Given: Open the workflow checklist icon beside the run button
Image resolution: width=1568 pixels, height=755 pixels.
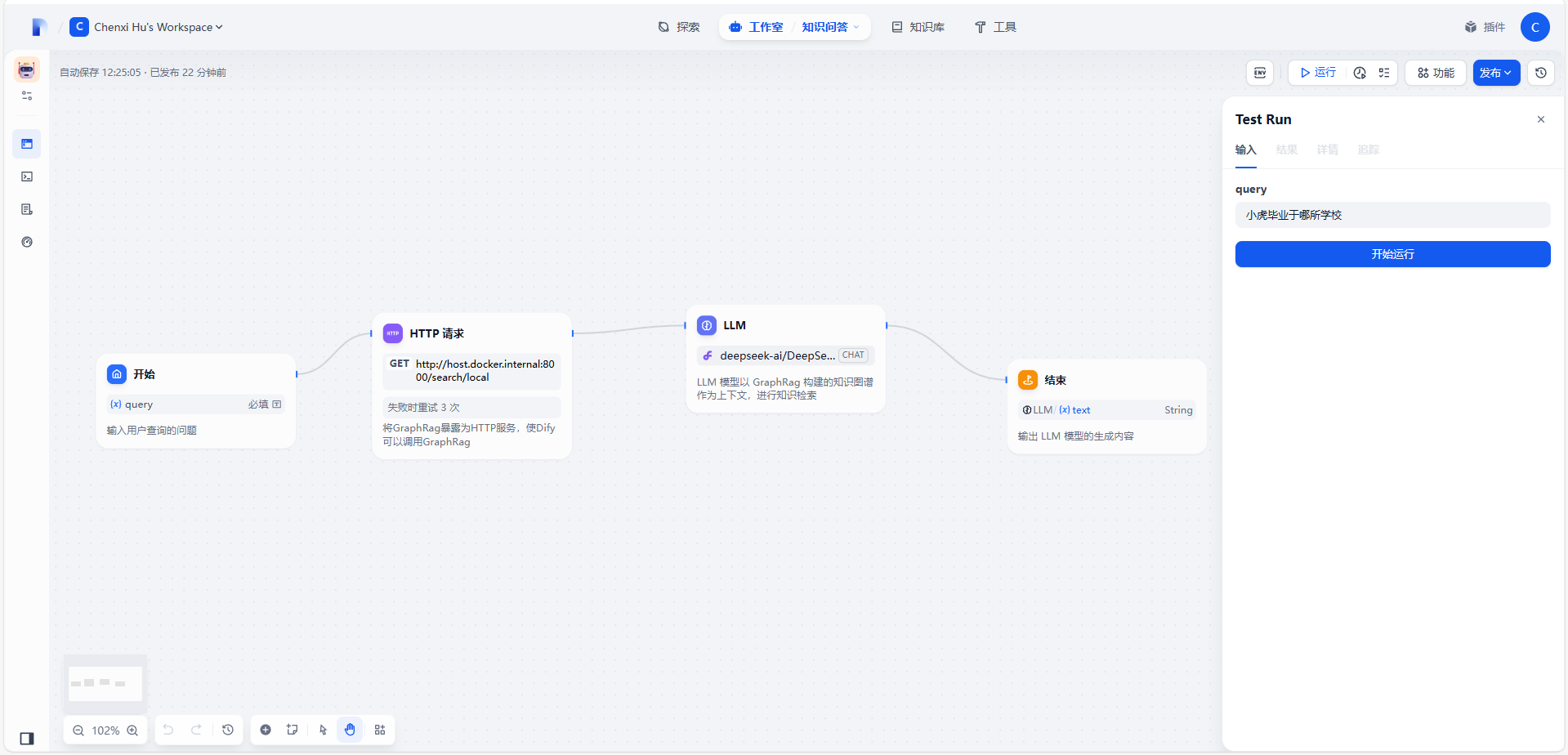Looking at the screenshot, I should (x=1383, y=73).
